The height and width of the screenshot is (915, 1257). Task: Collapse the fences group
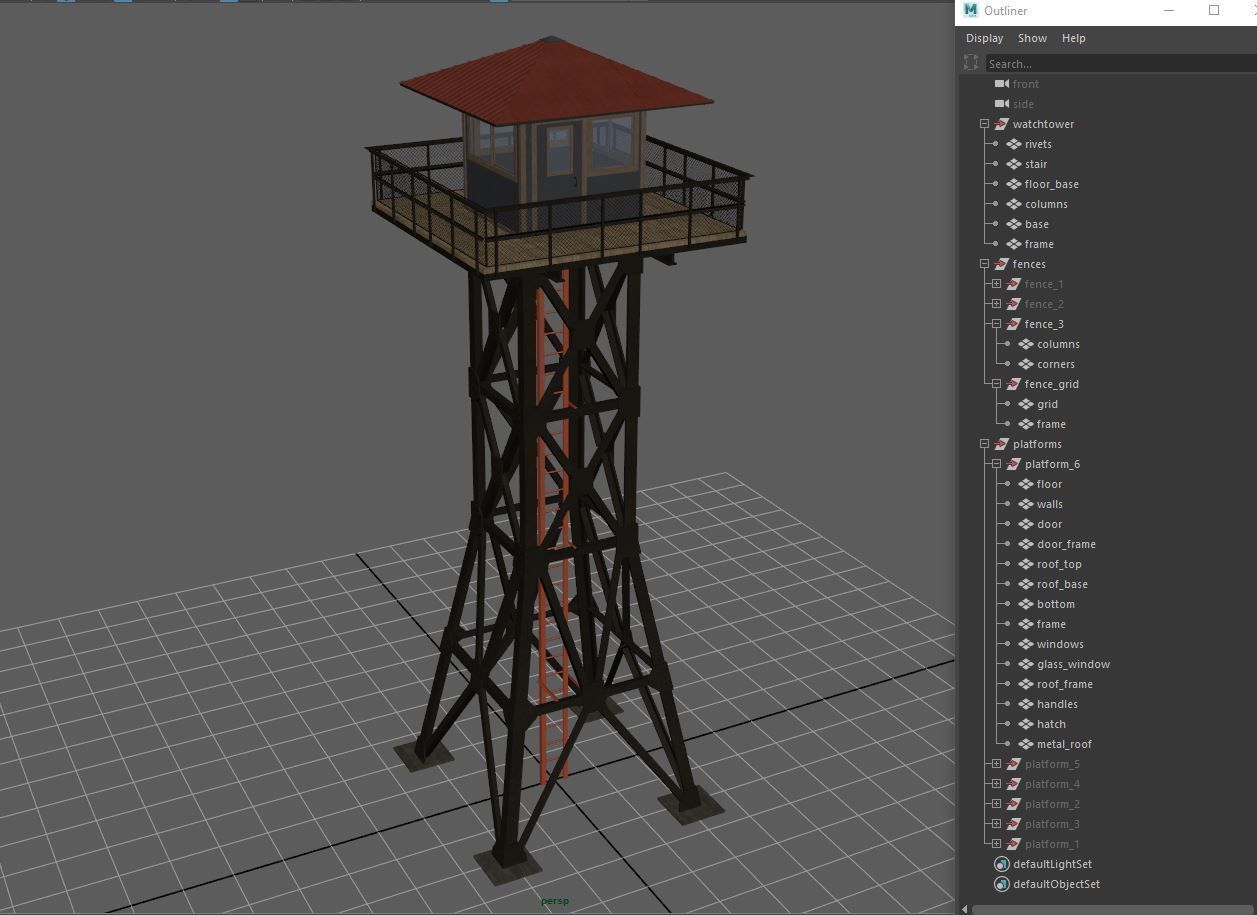tap(984, 264)
